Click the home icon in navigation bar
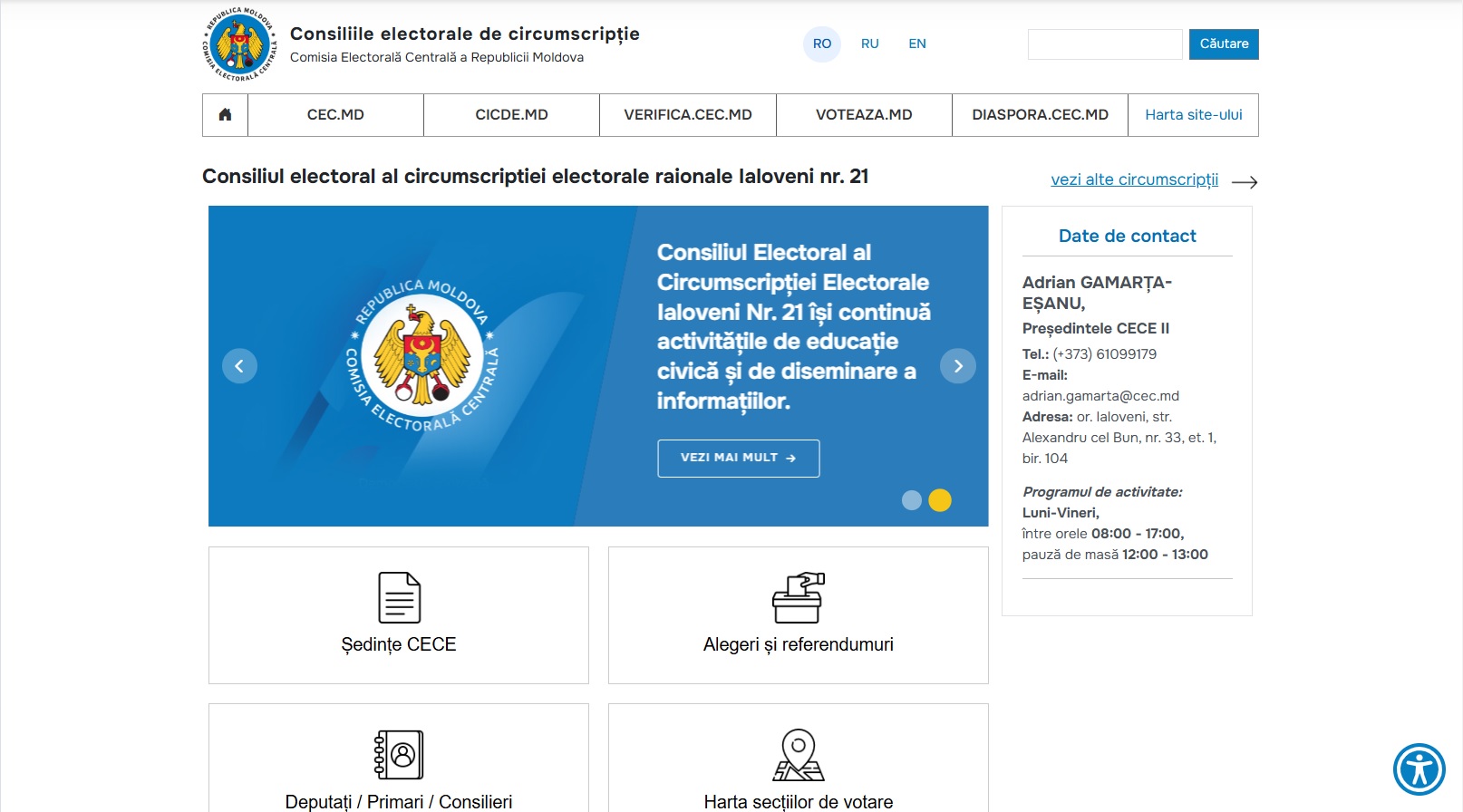Image resolution: width=1463 pixels, height=812 pixels. (x=225, y=114)
